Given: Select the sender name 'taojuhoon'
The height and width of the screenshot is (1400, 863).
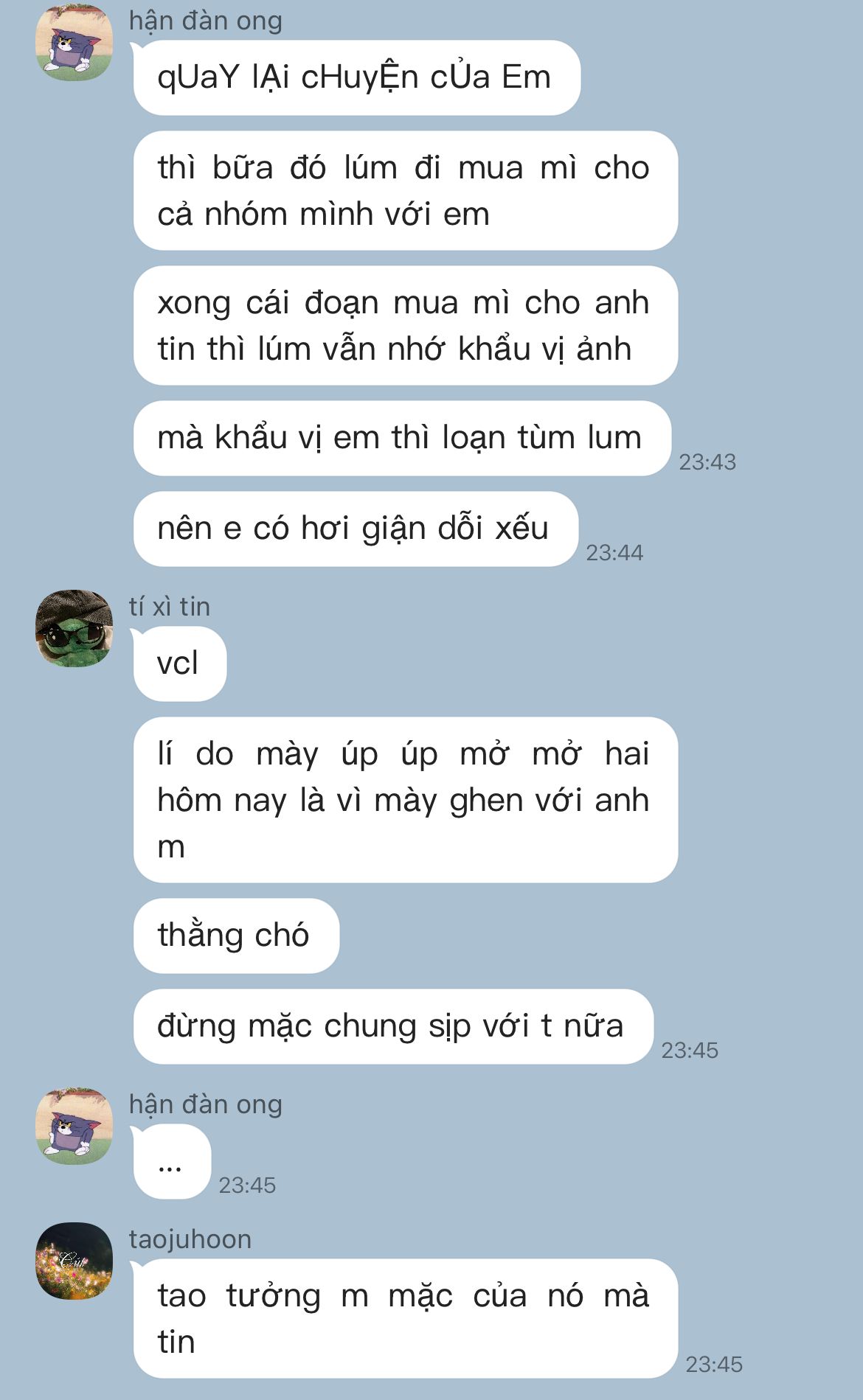Looking at the screenshot, I should tap(190, 1239).
